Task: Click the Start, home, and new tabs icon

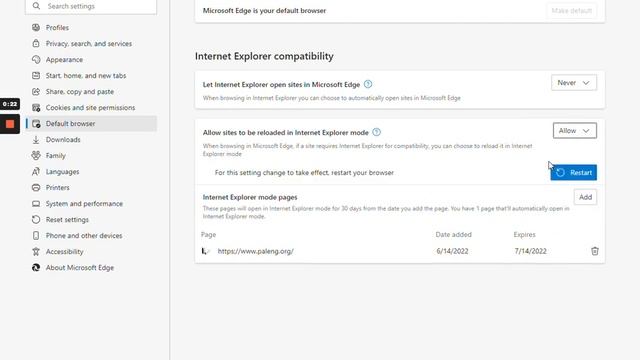Action: click(36, 76)
